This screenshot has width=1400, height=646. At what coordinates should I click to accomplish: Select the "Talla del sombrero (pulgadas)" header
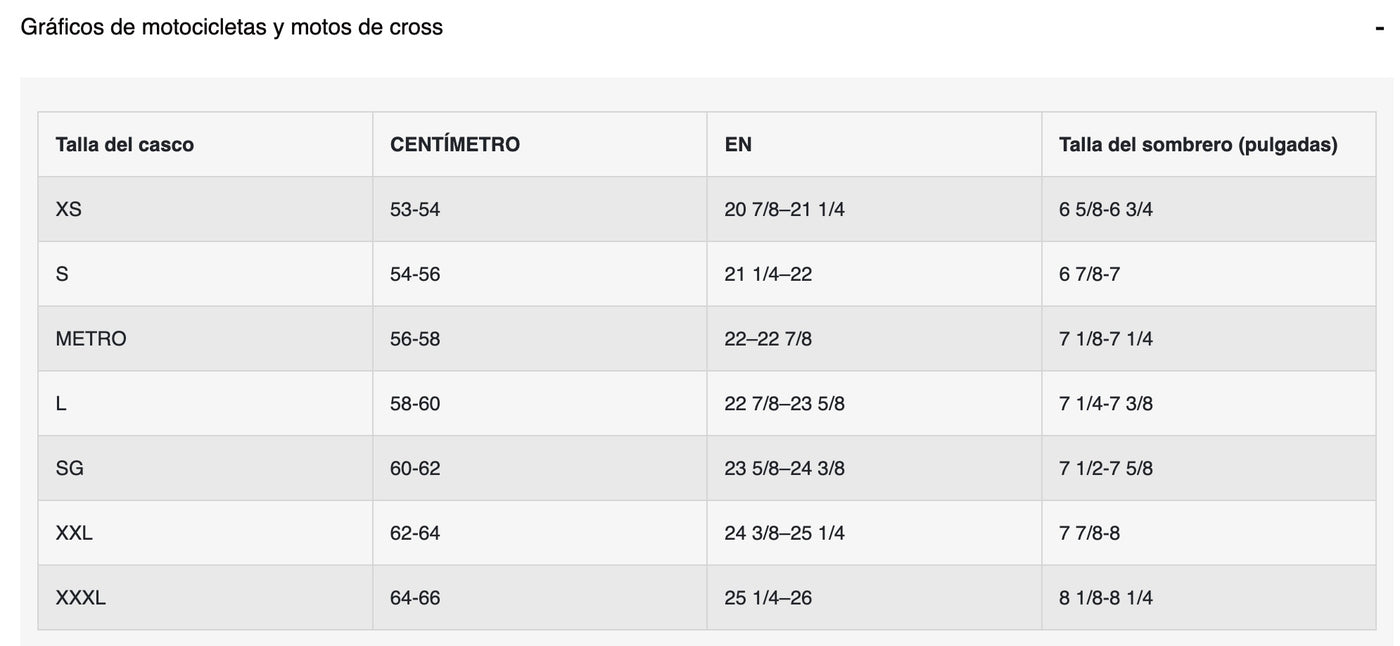[x=1198, y=145]
